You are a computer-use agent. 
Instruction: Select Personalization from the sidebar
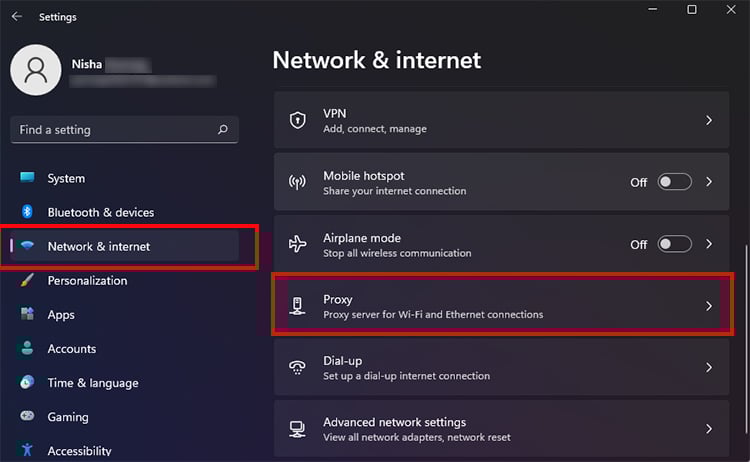coord(87,281)
